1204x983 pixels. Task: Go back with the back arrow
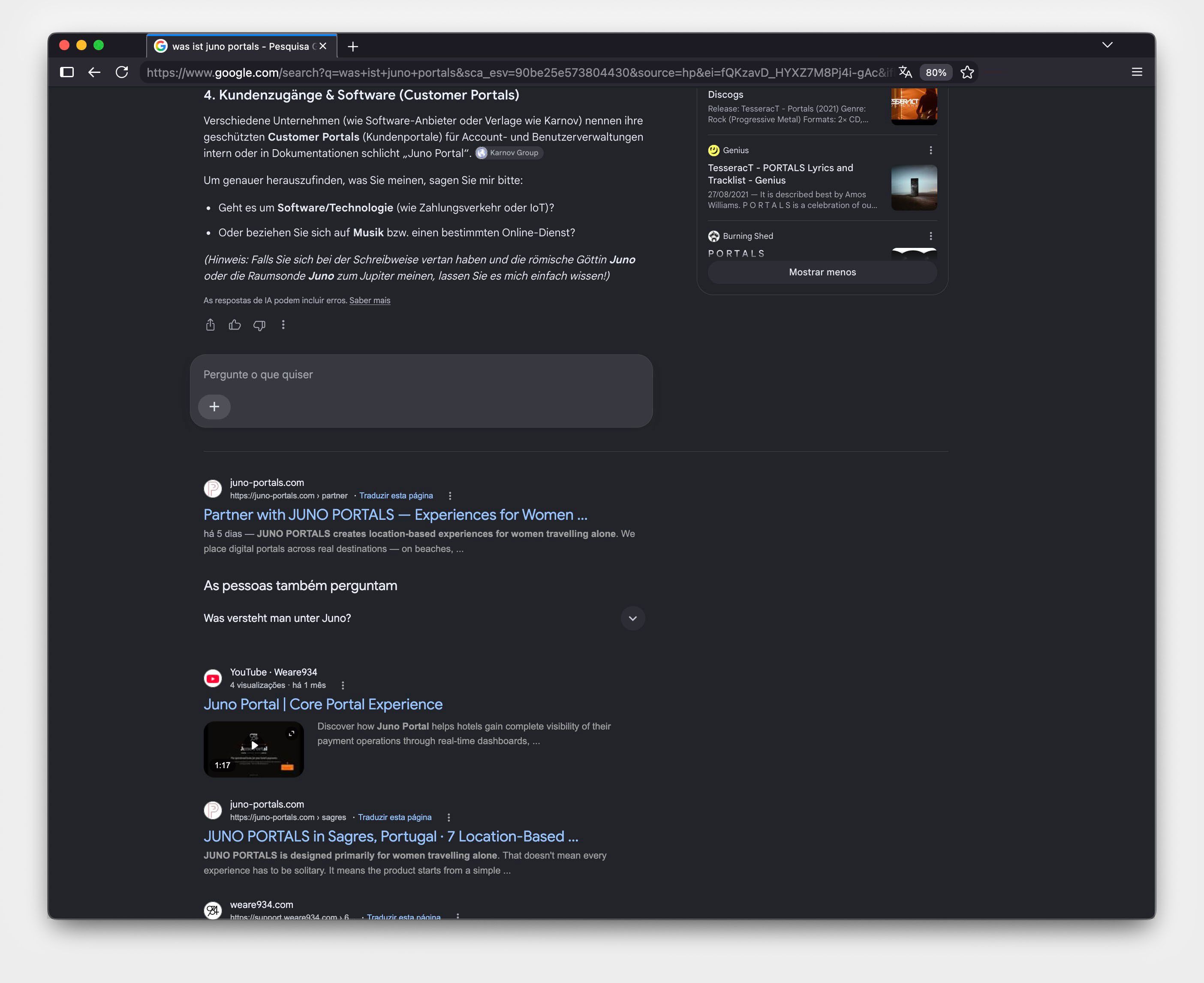coord(94,72)
